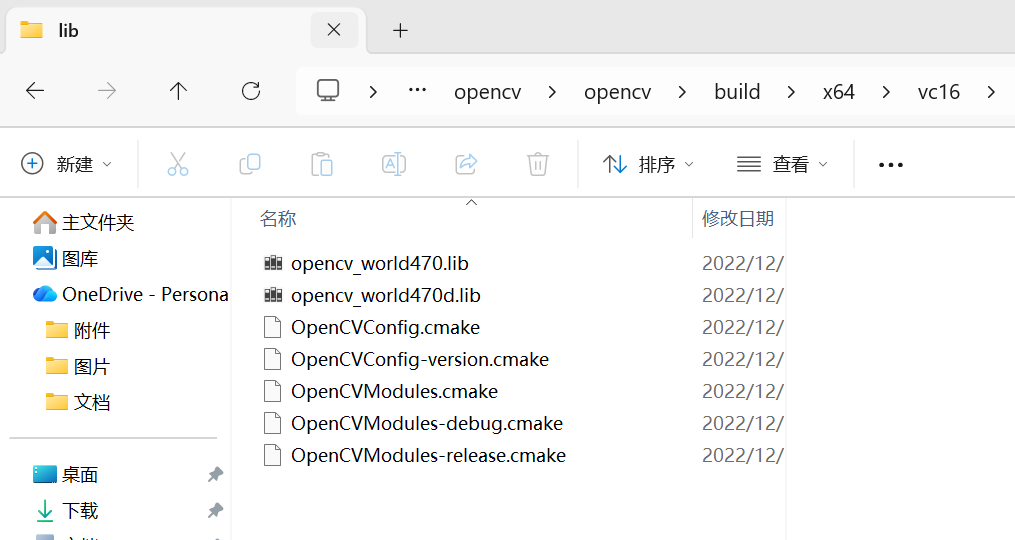The height and width of the screenshot is (540, 1015).
Task: Navigate to x64 folder in breadcrumb
Action: (x=839, y=92)
